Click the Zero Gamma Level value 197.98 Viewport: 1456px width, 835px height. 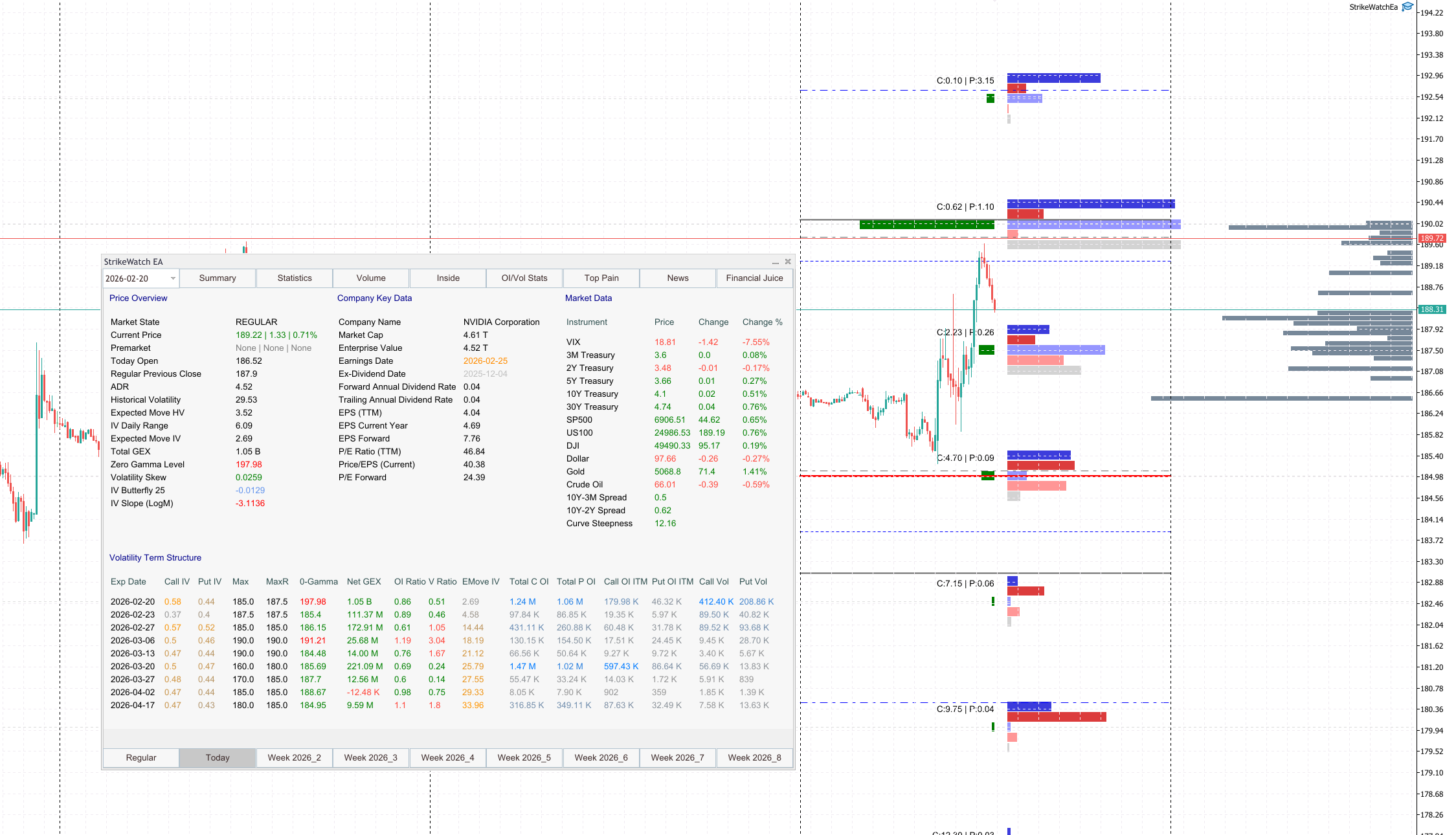[249, 464]
